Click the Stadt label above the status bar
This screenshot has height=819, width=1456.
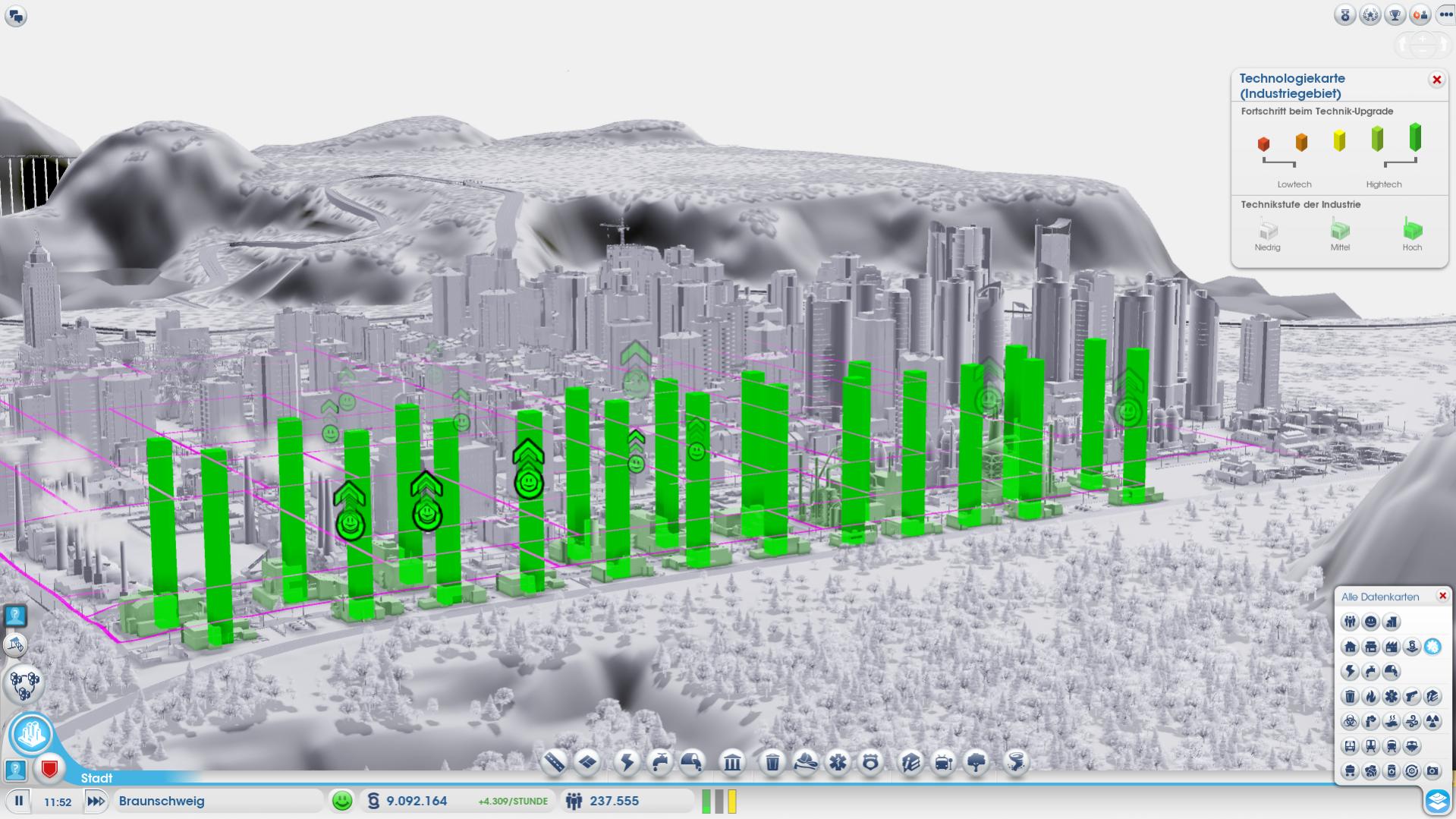(96, 778)
